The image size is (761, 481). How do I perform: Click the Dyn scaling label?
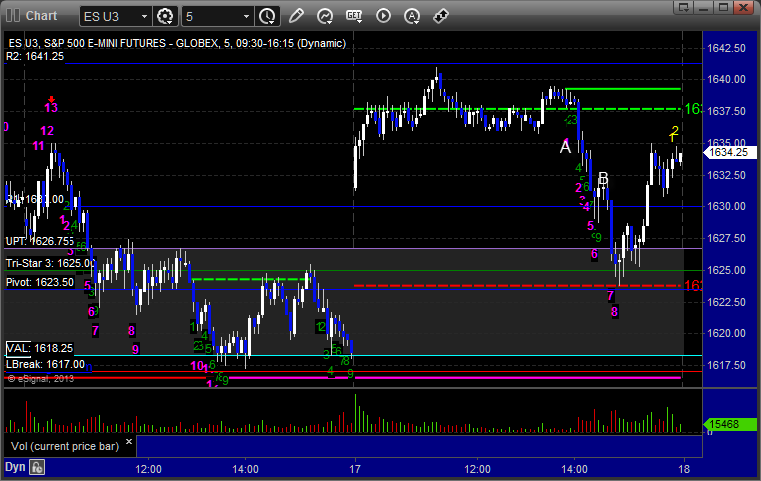15,467
